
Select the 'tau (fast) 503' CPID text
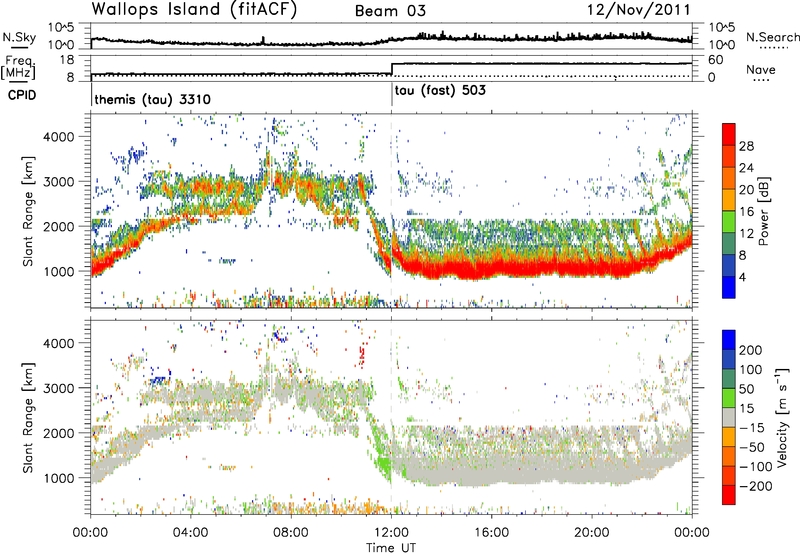440,90
